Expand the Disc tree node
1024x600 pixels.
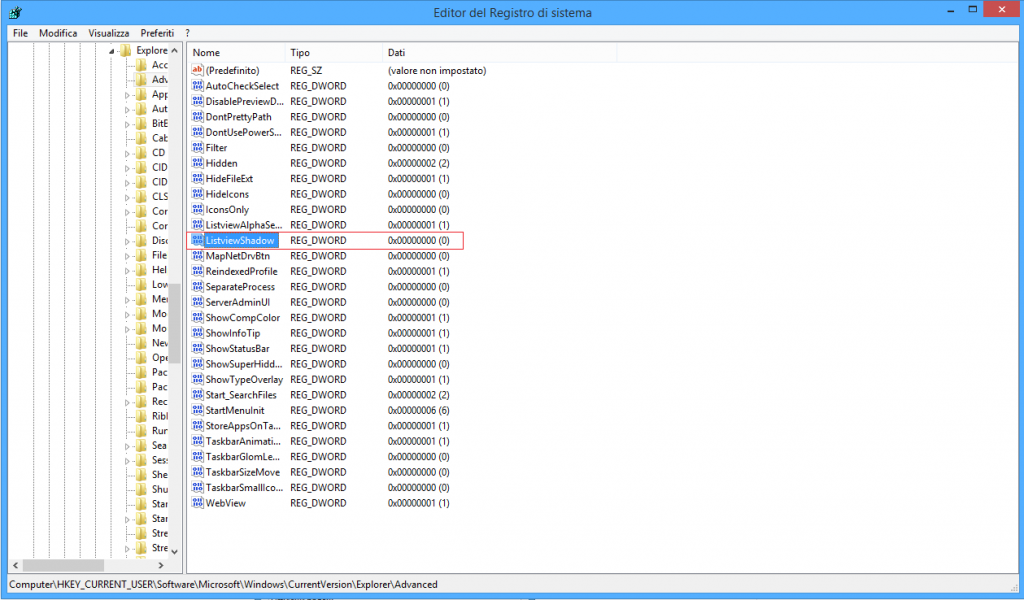(x=127, y=241)
